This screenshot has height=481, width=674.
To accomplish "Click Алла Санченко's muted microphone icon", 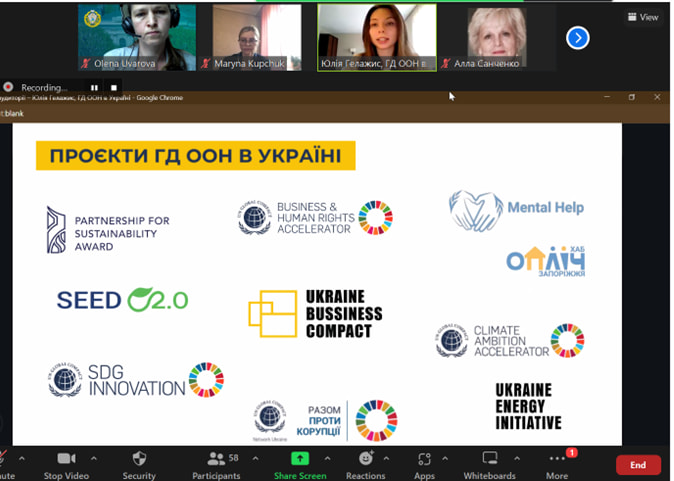I will click(446, 64).
